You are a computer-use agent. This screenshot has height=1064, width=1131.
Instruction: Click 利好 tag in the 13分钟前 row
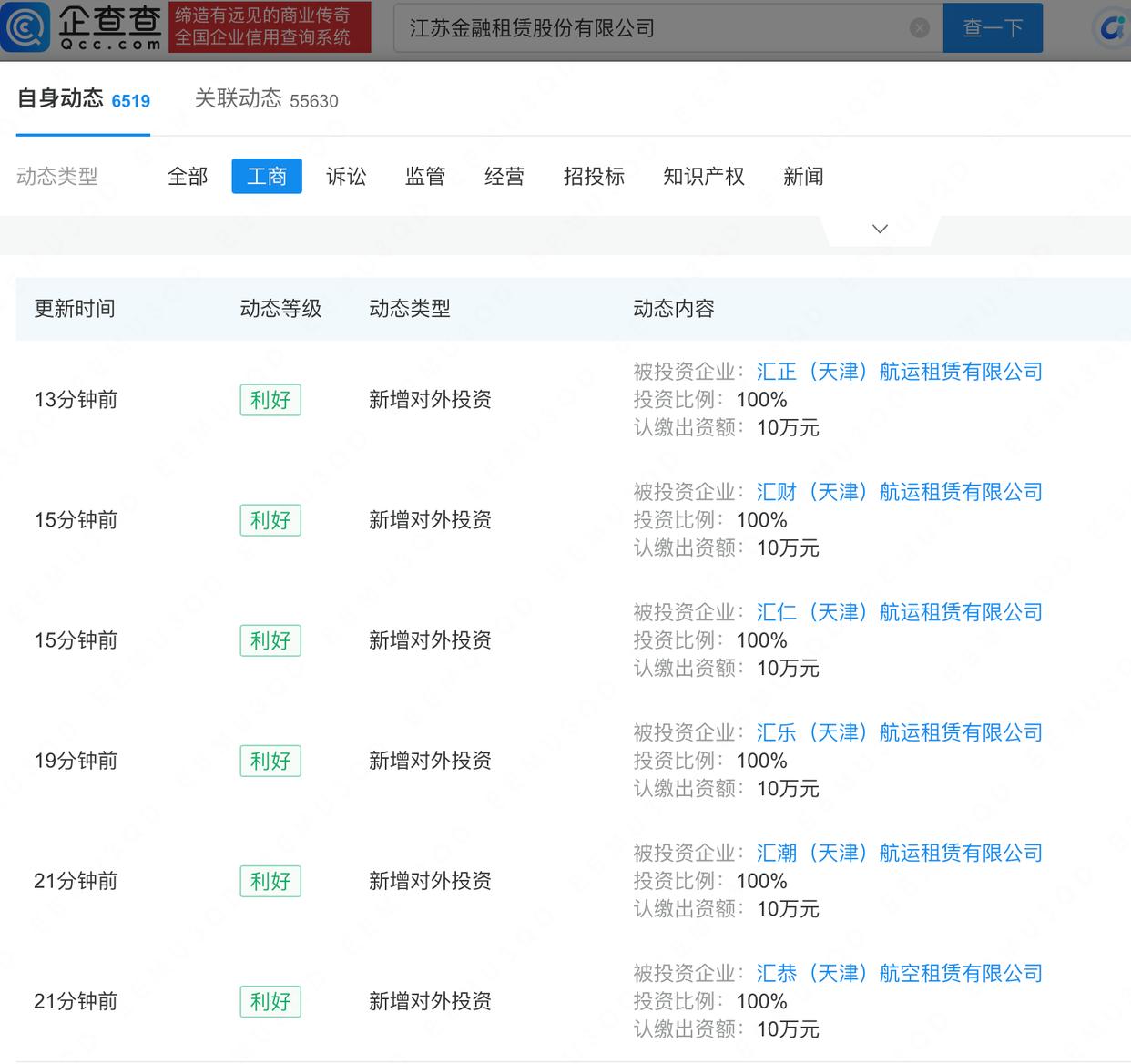tap(270, 400)
